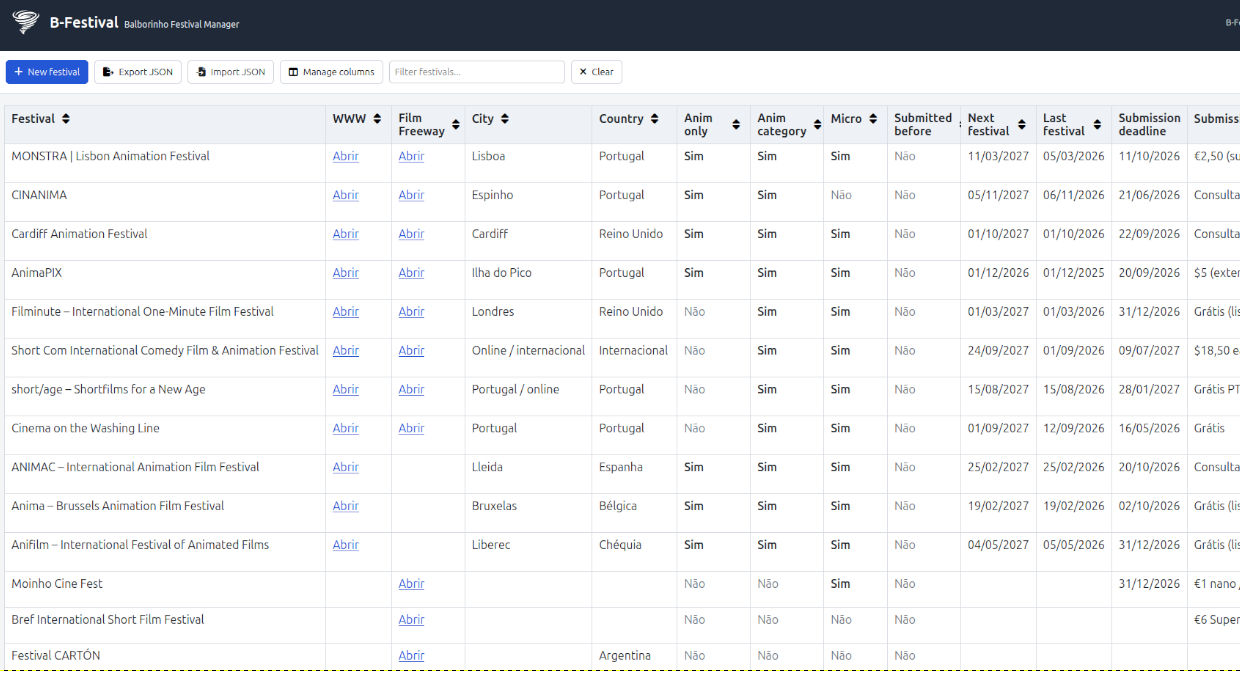Clear the festival filter
The width and height of the screenshot is (1240, 680).
[596, 72]
